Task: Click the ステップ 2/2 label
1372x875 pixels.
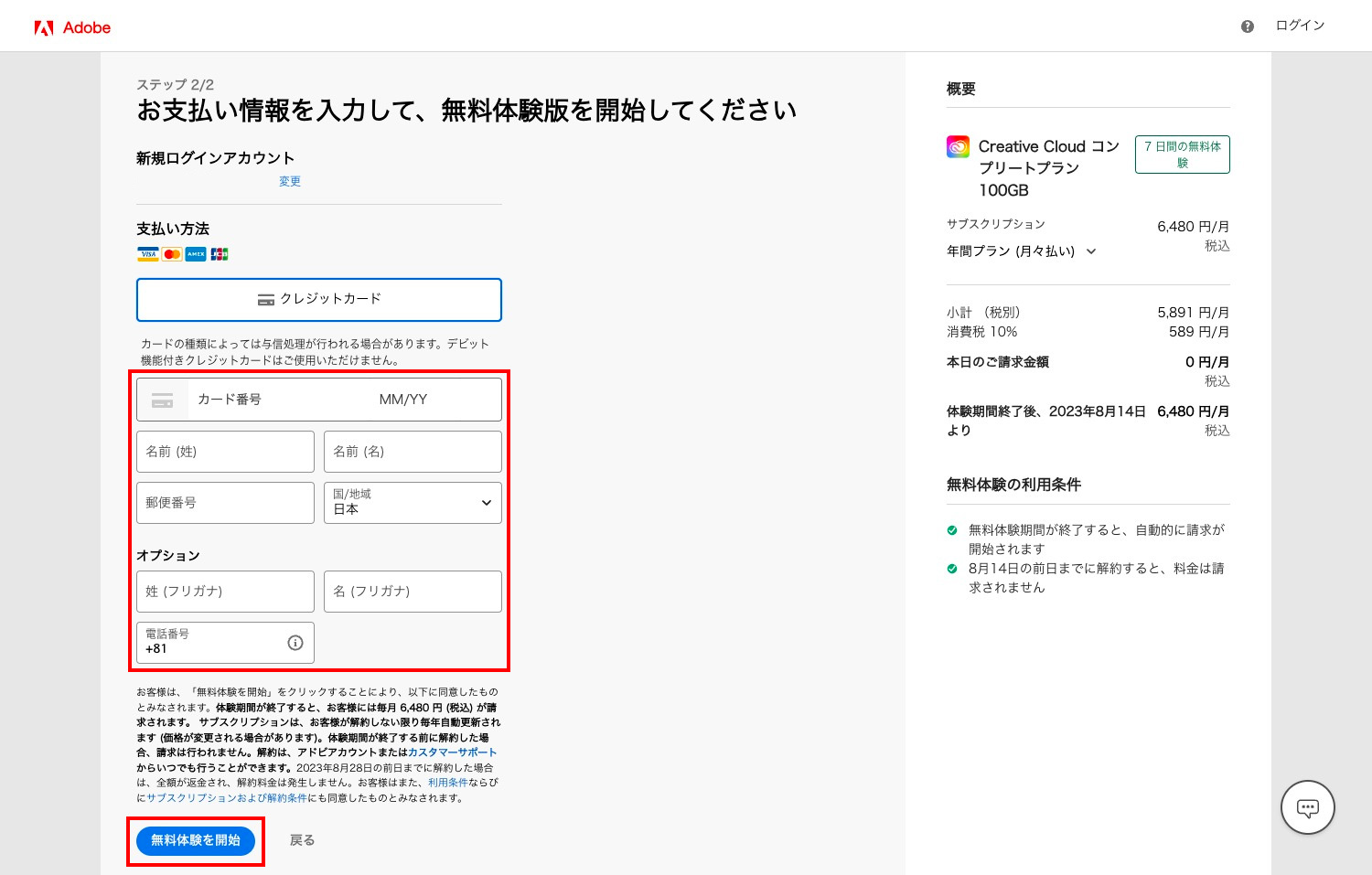Action: coord(175,84)
